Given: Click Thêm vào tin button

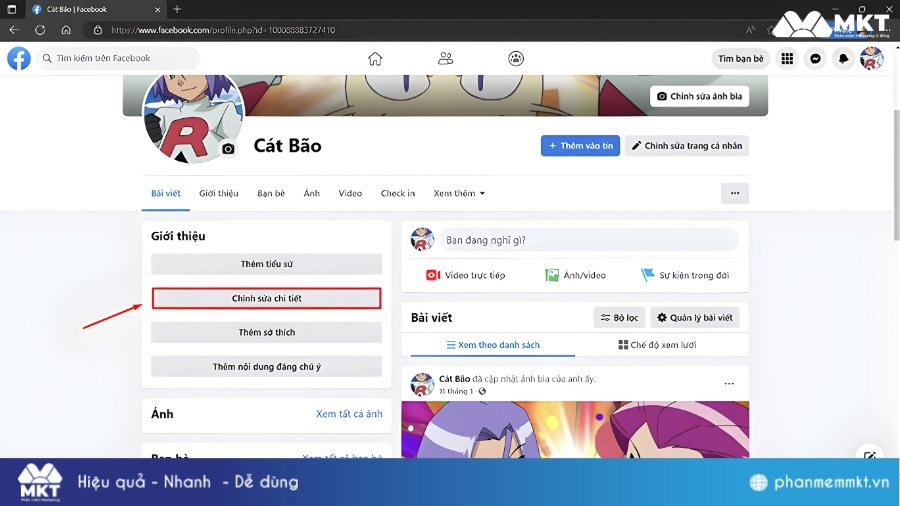Looking at the screenshot, I should (580, 146).
